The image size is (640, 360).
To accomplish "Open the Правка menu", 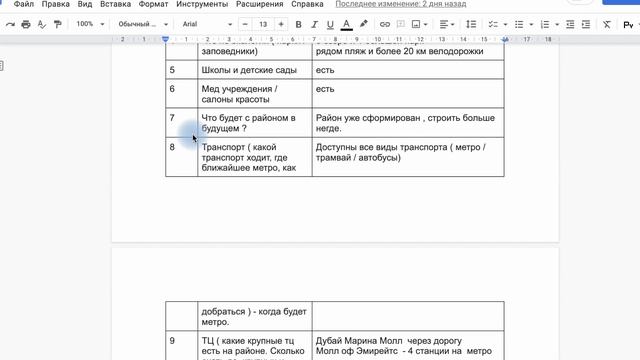I will (x=56, y=4).
